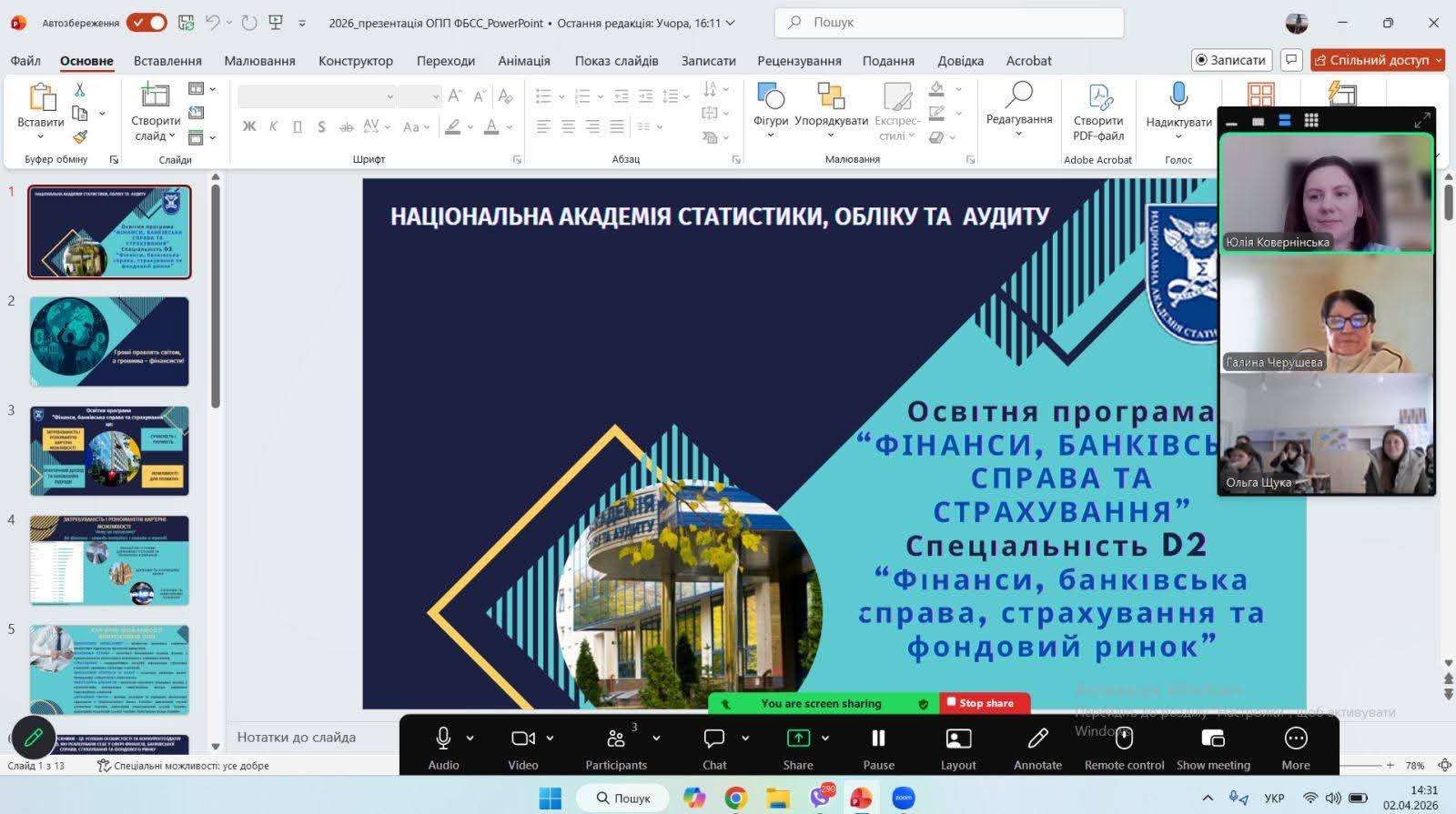The height and width of the screenshot is (814, 1456).
Task: Open the Фігури shapes gallery
Action: pyautogui.click(x=770, y=95)
